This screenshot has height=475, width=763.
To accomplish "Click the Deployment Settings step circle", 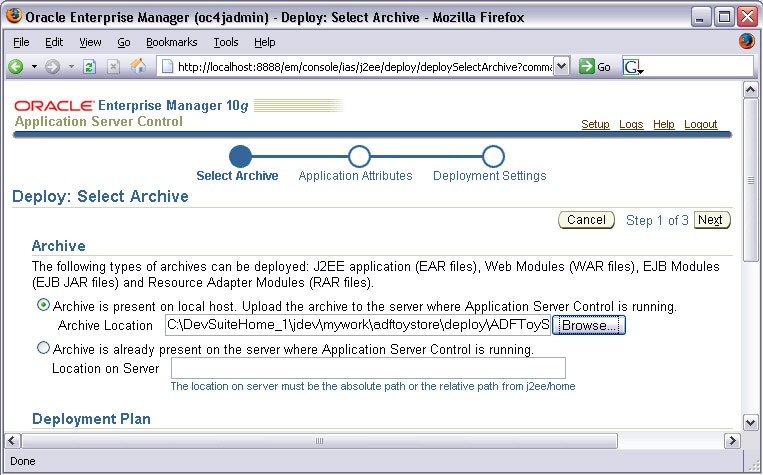I will pyautogui.click(x=493, y=156).
